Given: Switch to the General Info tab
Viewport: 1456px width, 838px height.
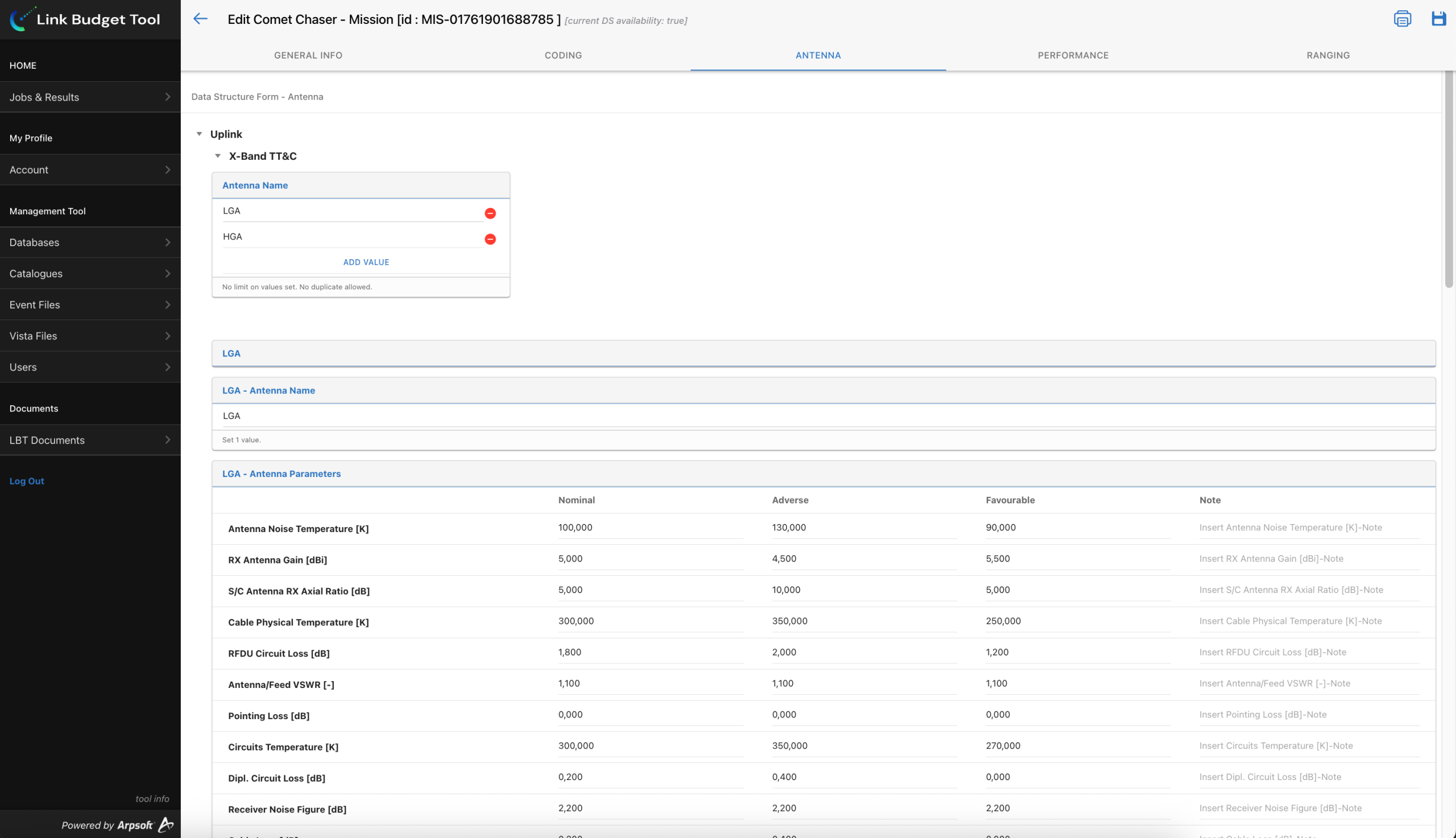Looking at the screenshot, I should click(x=308, y=55).
